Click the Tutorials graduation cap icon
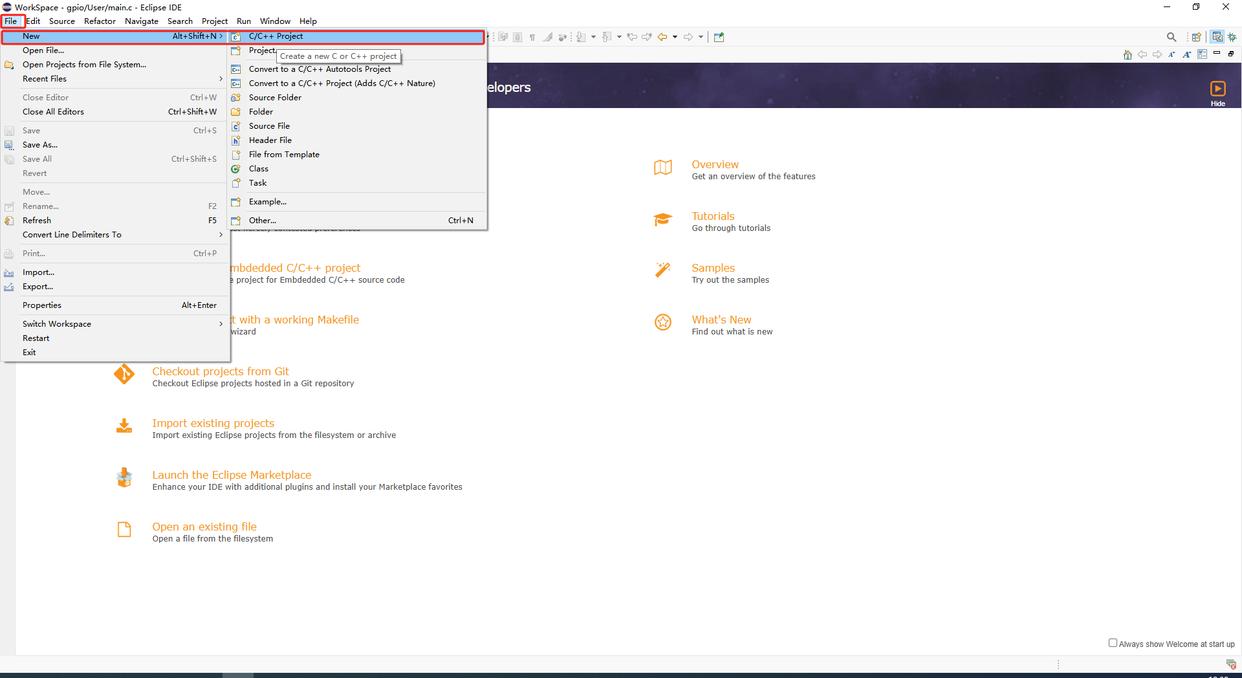Viewport: 1242px width, 678px height. coord(663,219)
